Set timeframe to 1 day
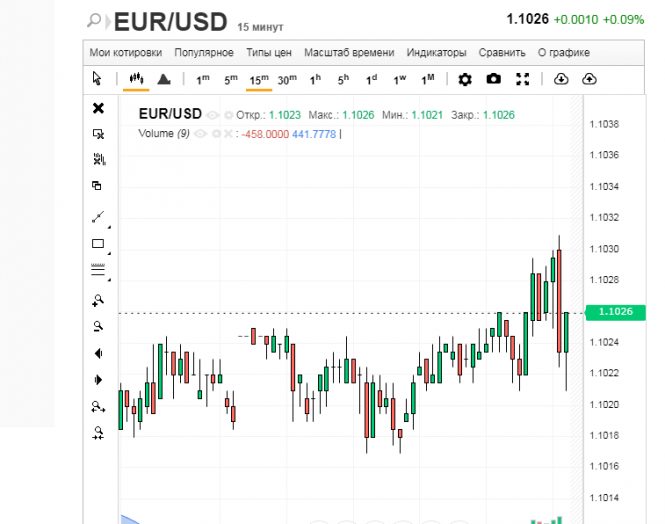Viewport: 665px width, 524px height. [371, 79]
